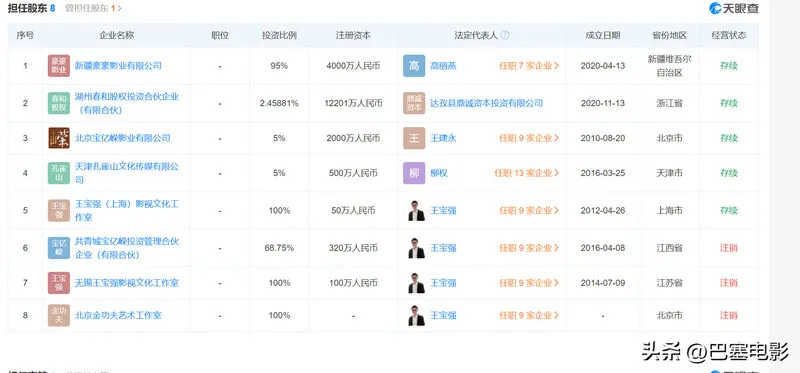
Task: Open 新疆豪豪影业有限公司 company link
Action: (118, 66)
